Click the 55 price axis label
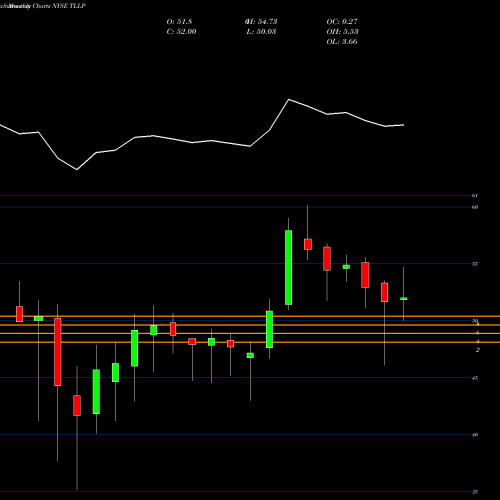Viewport: 500px width, 500px height. point(475,264)
